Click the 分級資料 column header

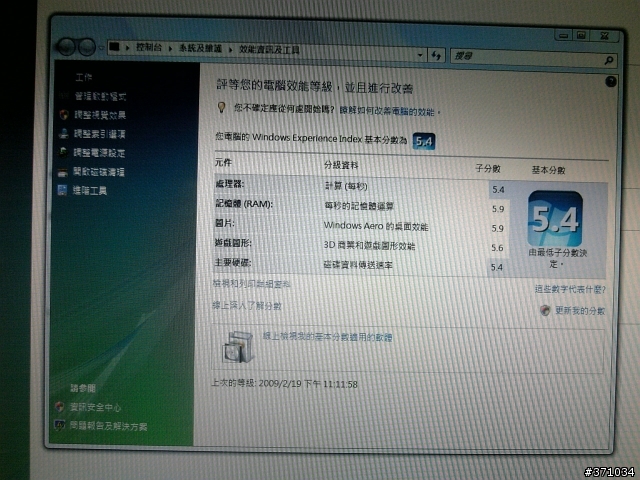point(341,165)
